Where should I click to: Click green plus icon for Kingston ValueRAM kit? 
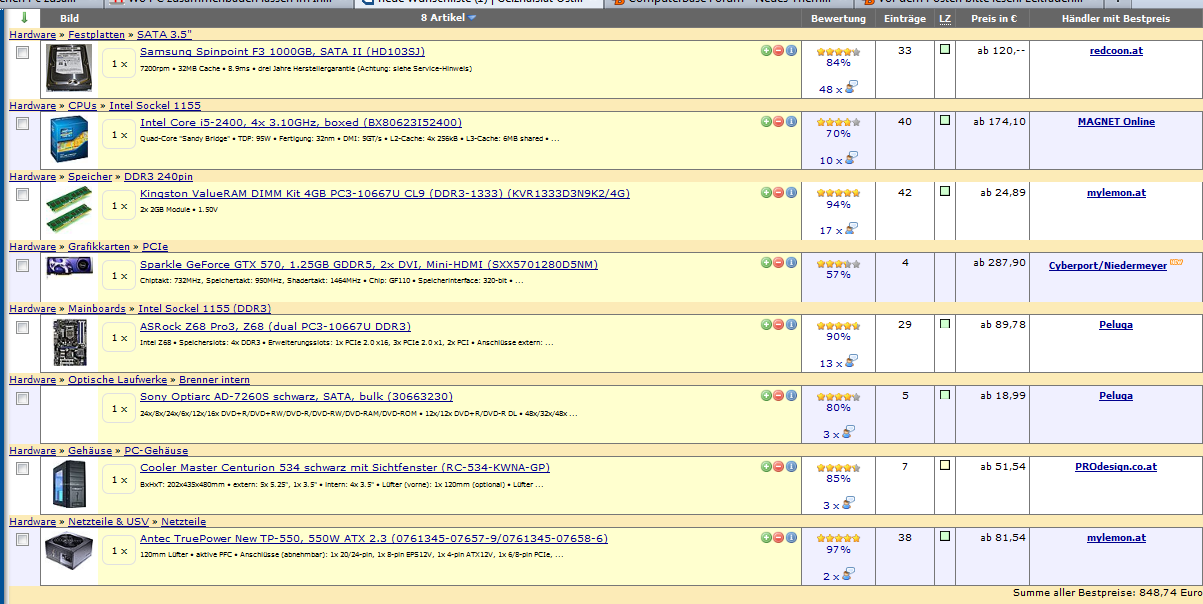(x=766, y=192)
